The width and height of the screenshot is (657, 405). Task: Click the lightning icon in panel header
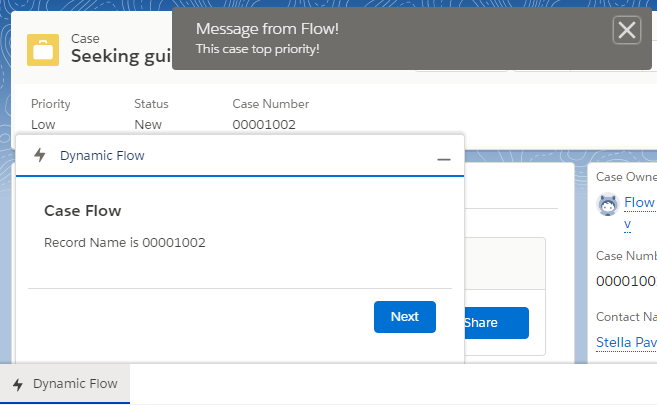click(x=40, y=155)
